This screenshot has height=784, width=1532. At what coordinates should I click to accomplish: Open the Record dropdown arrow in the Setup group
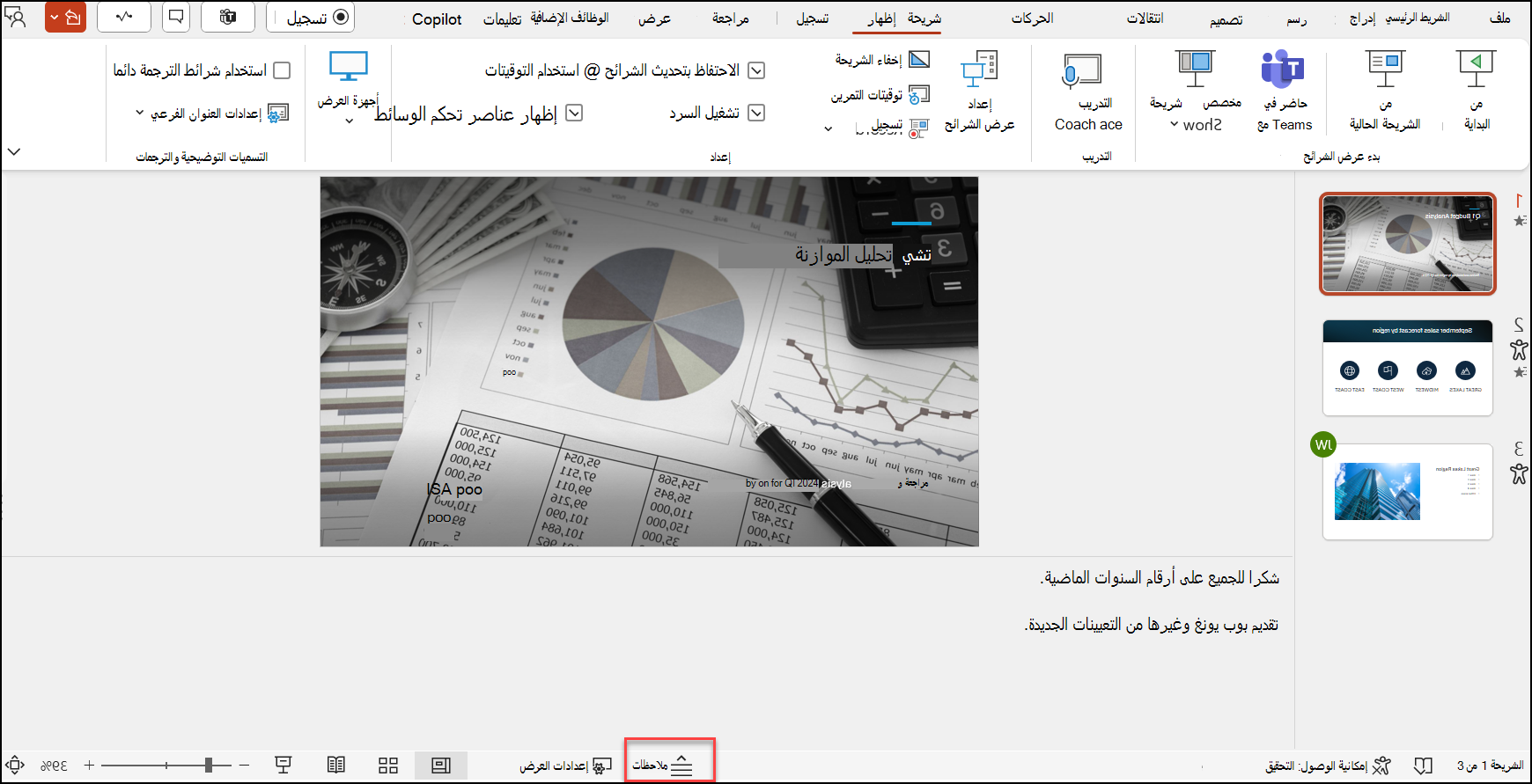[828, 129]
